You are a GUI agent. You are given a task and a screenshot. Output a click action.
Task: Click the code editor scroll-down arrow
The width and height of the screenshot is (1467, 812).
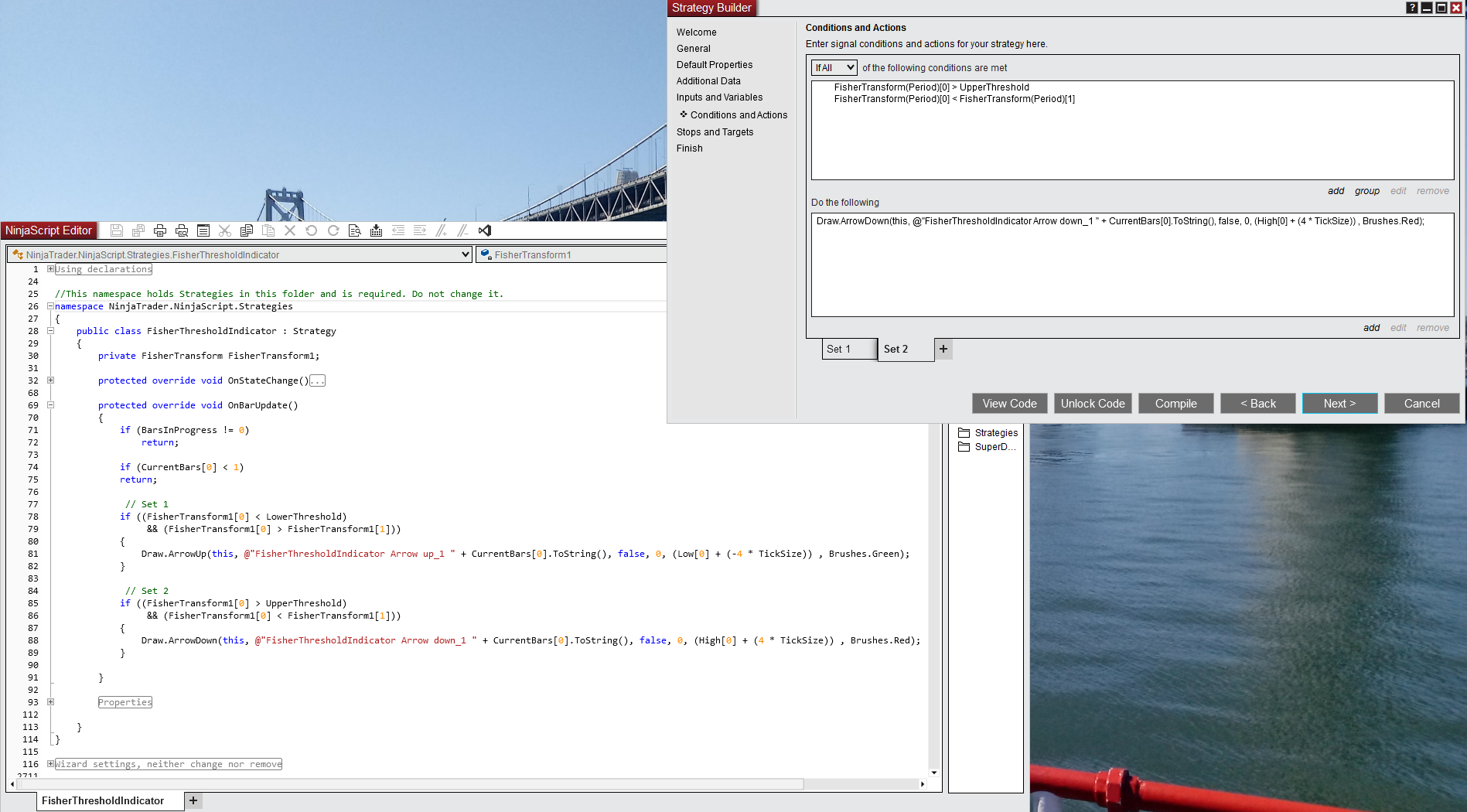coord(934,773)
